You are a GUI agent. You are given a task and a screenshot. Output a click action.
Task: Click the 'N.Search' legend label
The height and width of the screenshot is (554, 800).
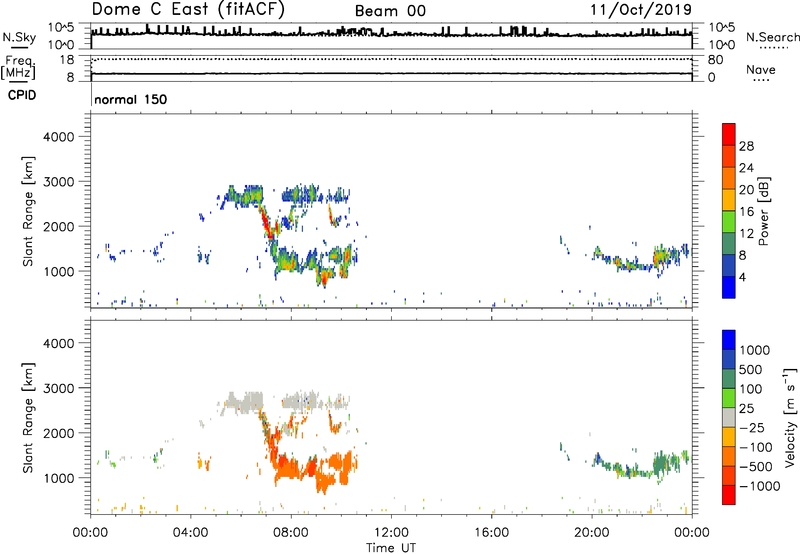click(773, 37)
